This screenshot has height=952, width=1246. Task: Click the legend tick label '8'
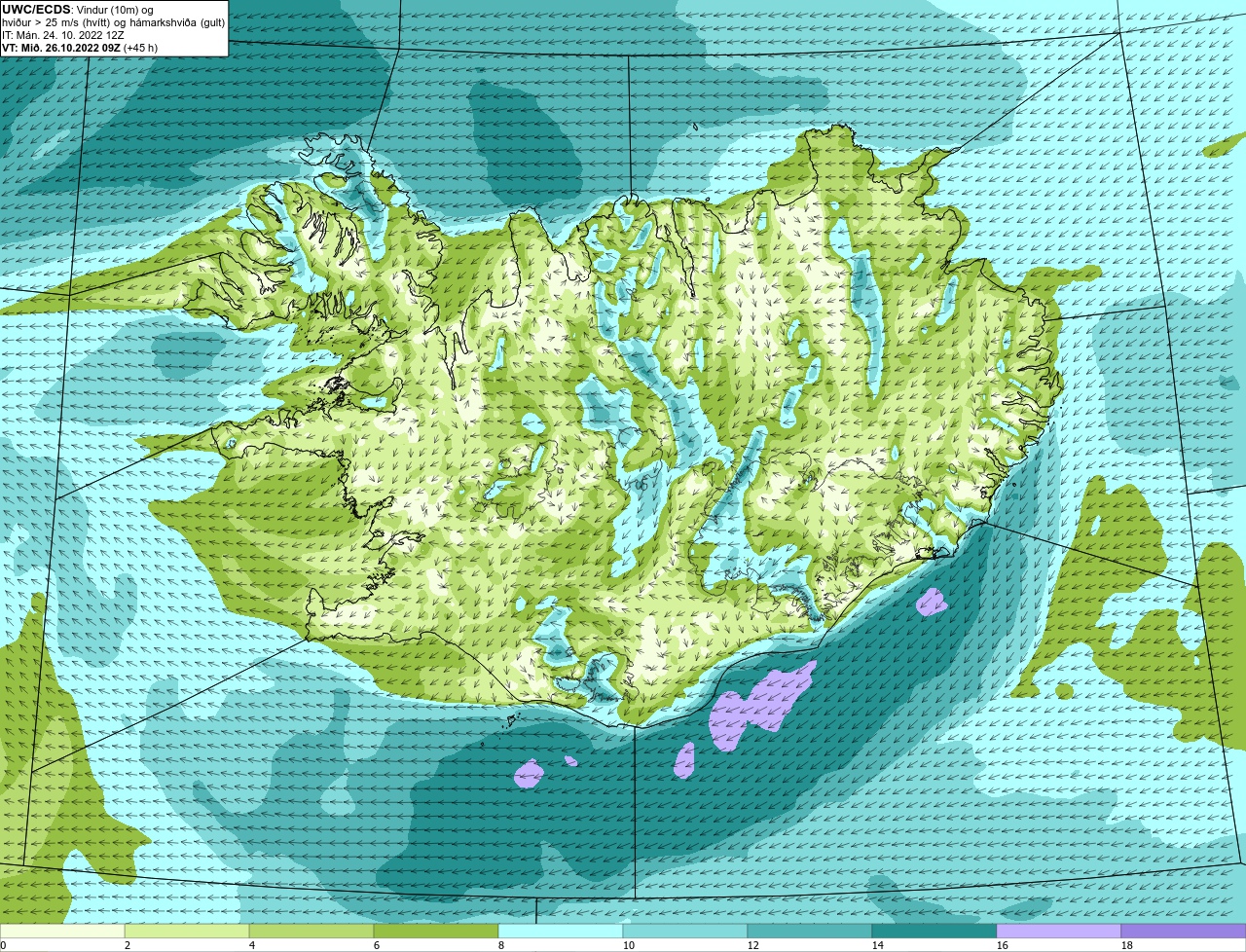pos(501,945)
